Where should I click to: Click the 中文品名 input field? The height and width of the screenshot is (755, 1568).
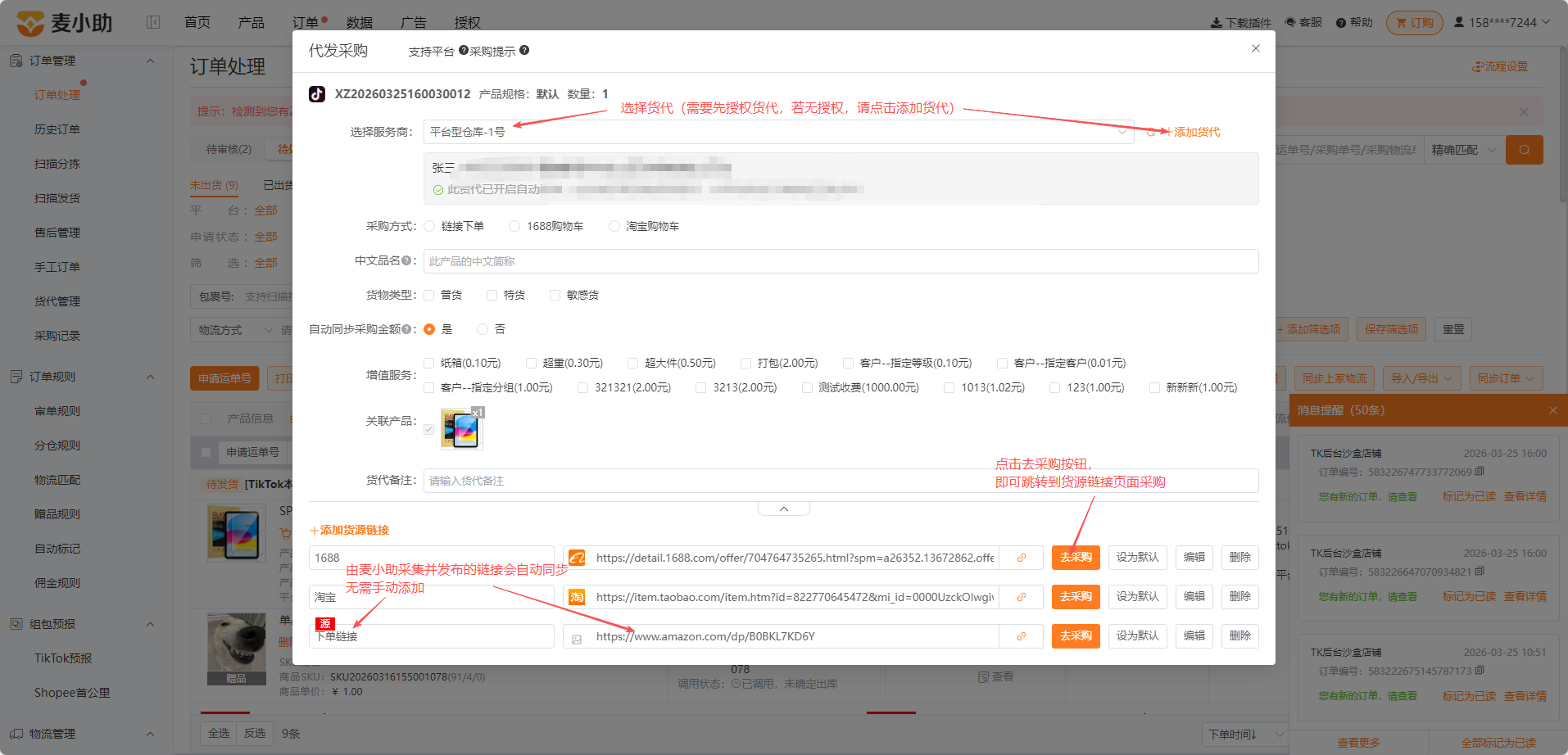[841, 261]
